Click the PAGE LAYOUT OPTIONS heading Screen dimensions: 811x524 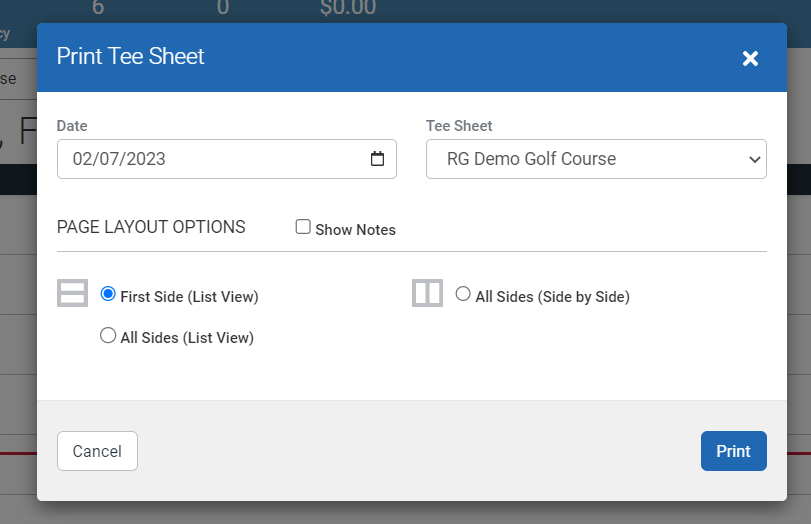(151, 227)
